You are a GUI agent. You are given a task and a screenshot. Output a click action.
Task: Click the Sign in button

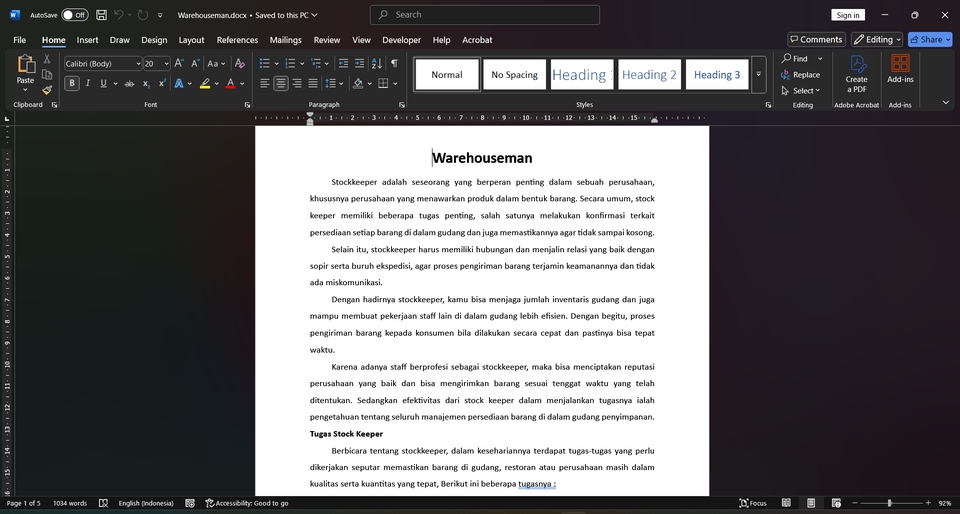click(x=847, y=15)
